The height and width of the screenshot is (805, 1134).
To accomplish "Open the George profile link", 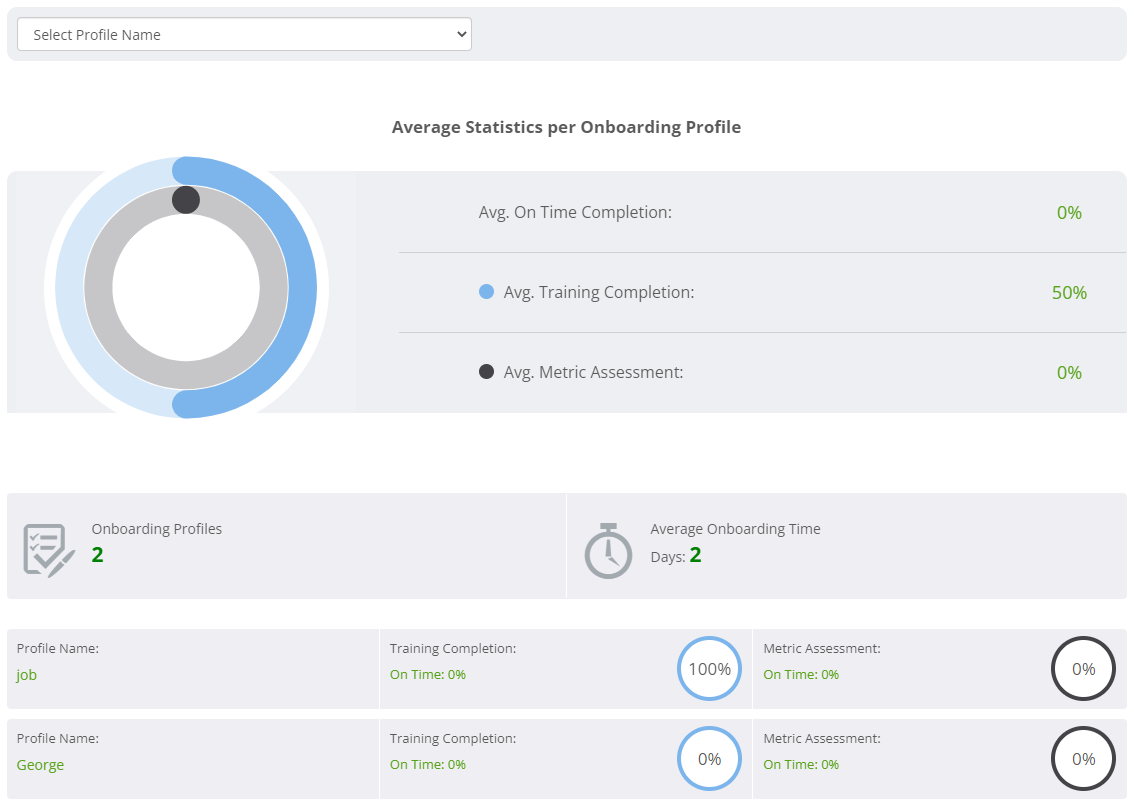I will (x=40, y=764).
